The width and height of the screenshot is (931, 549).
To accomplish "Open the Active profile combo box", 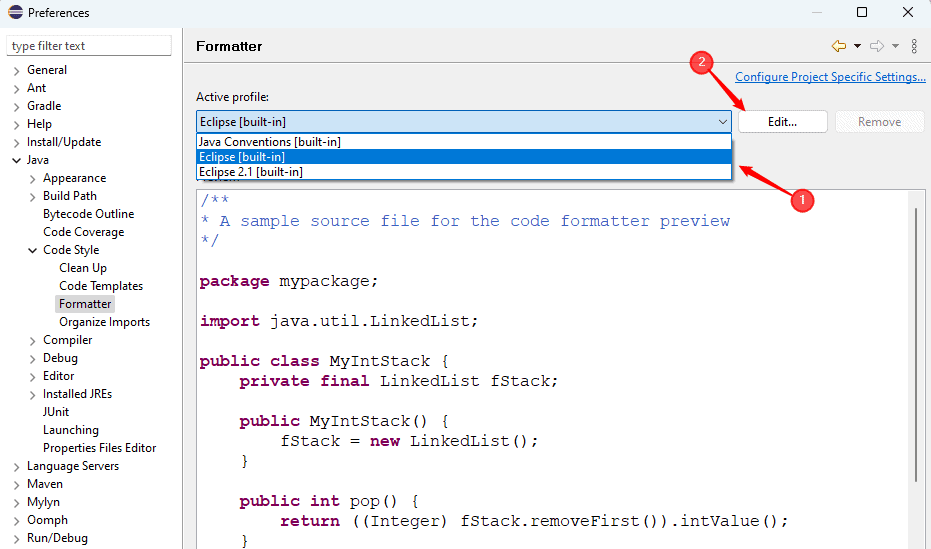I will (464, 122).
